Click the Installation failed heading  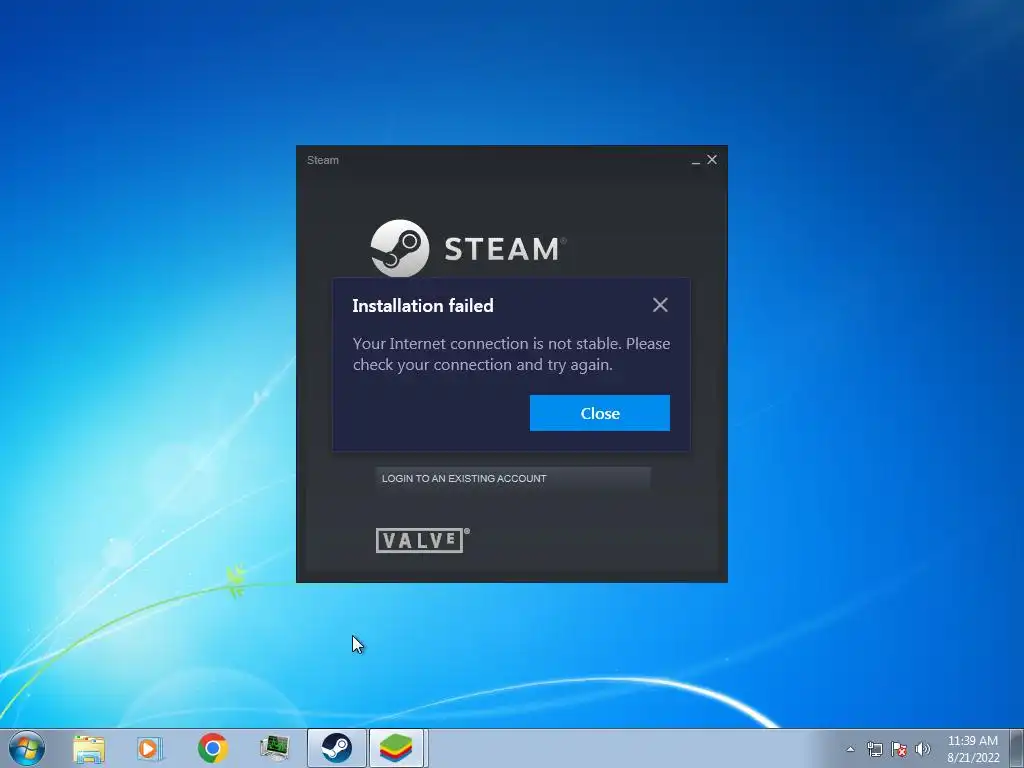coord(423,306)
